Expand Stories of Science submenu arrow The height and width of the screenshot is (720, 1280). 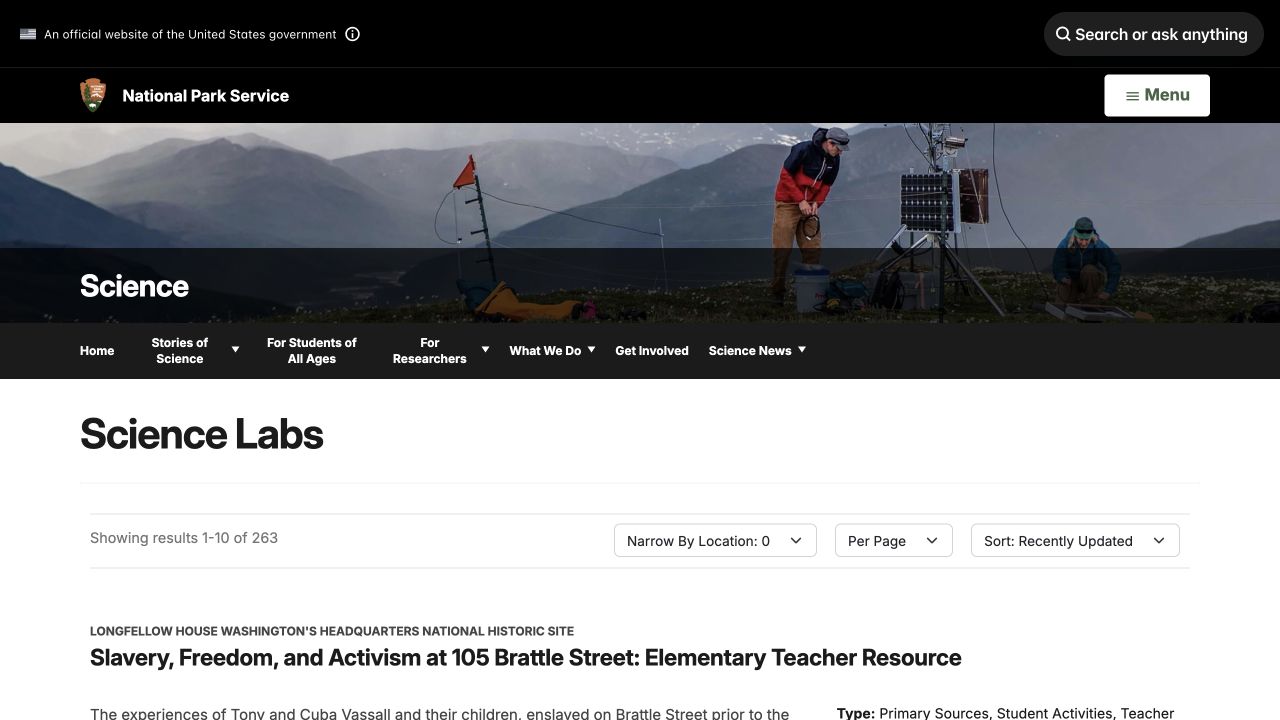(235, 350)
